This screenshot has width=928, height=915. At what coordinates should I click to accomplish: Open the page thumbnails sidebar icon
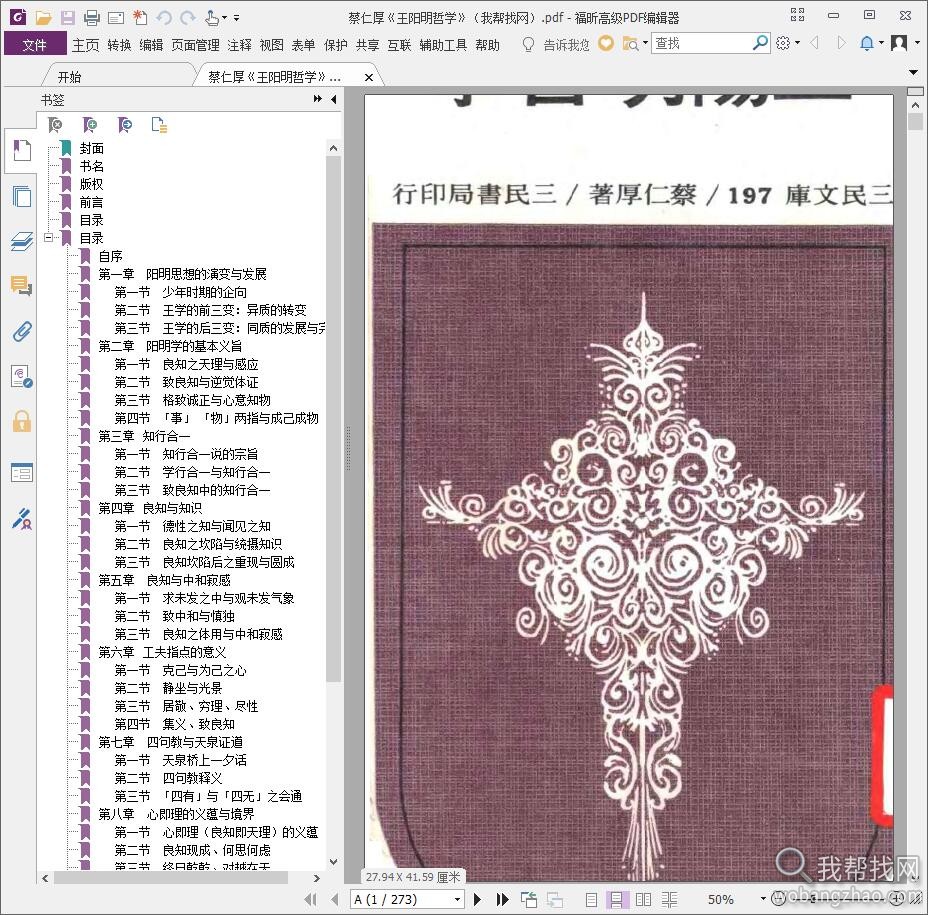pos(21,196)
